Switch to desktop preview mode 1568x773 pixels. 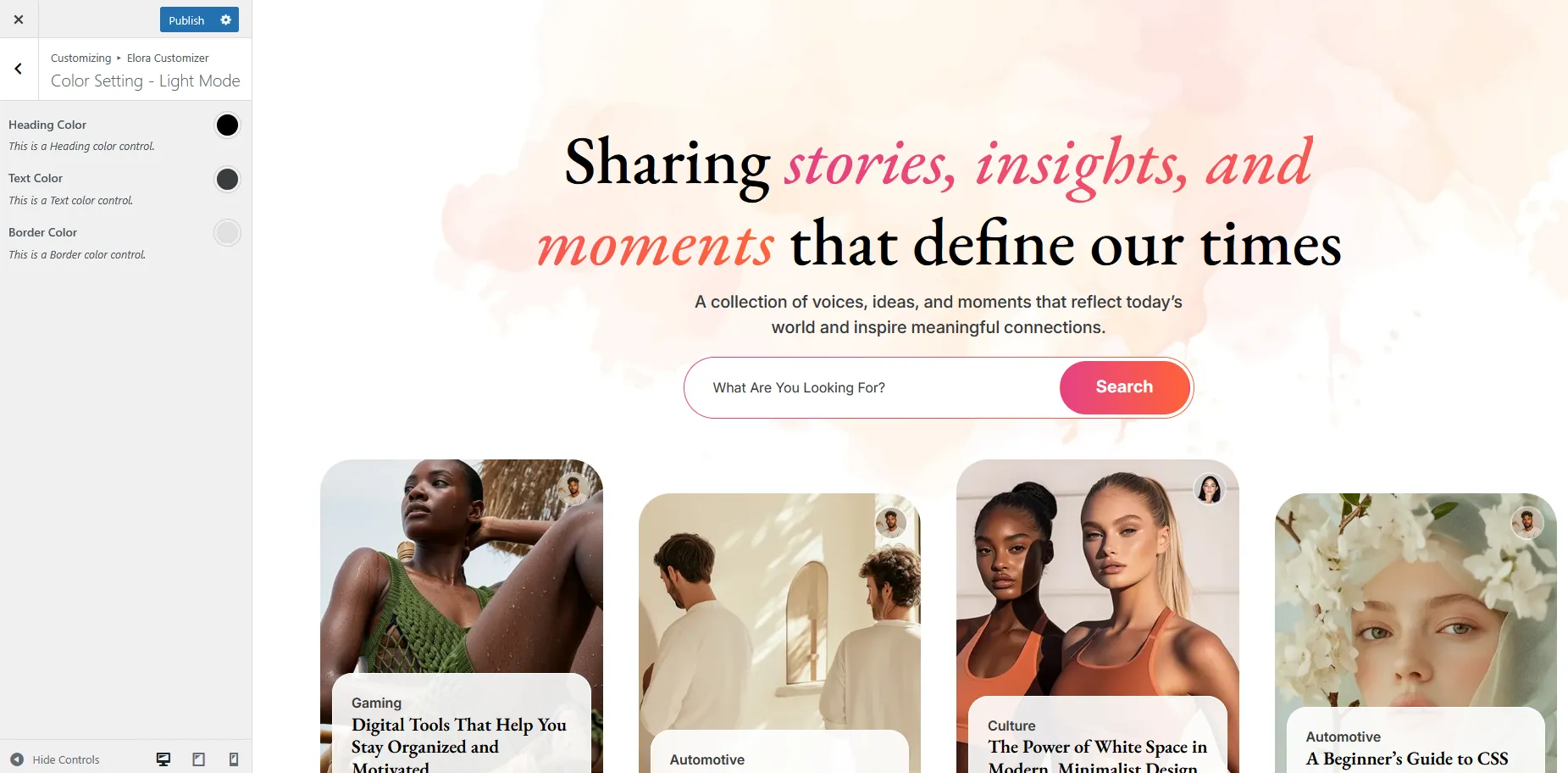click(163, 759)
